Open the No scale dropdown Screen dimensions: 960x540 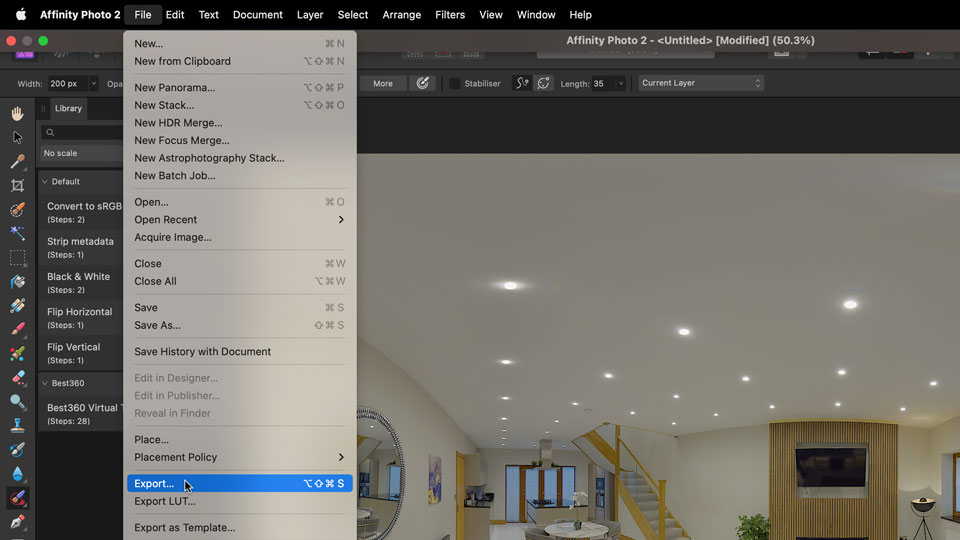(x=81, y=153)
